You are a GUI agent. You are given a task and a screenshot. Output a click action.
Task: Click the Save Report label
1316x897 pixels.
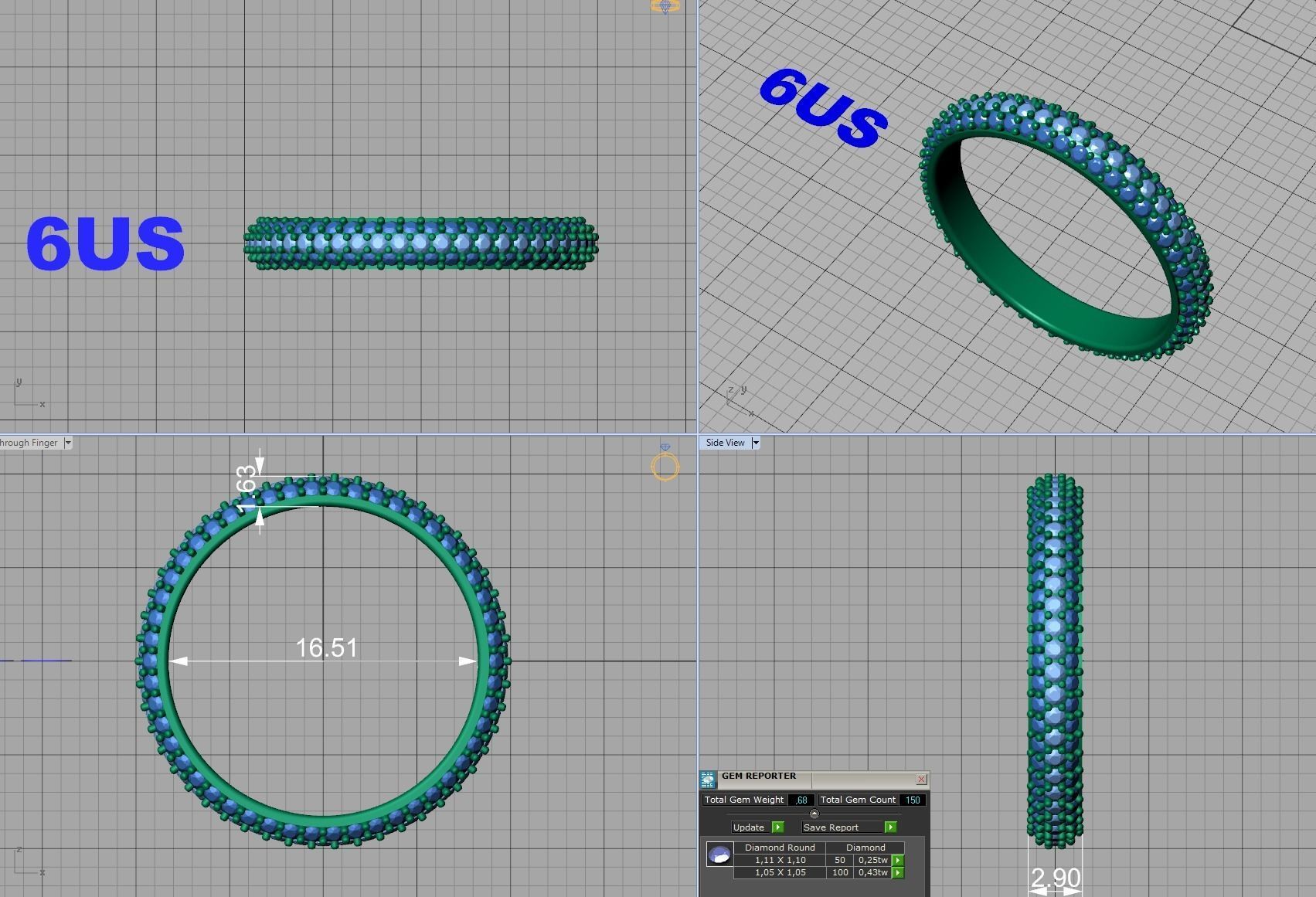(x=831, y=827)
